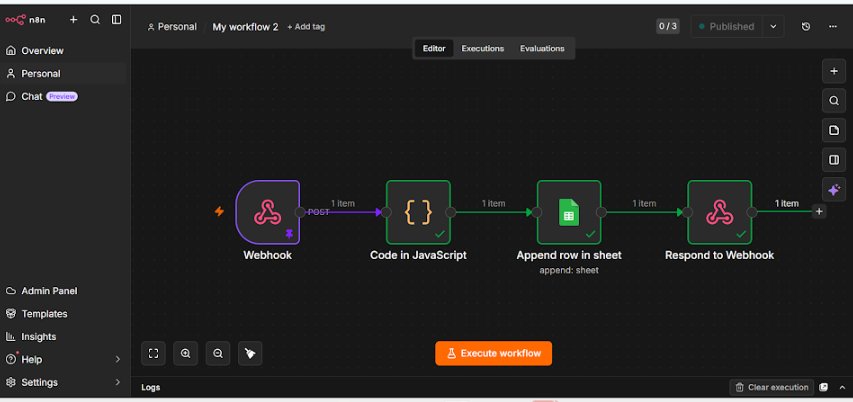This screenshot has width=853, height=402.
Task: Zoom out of the workflow canvas
Action: point(218,354)
